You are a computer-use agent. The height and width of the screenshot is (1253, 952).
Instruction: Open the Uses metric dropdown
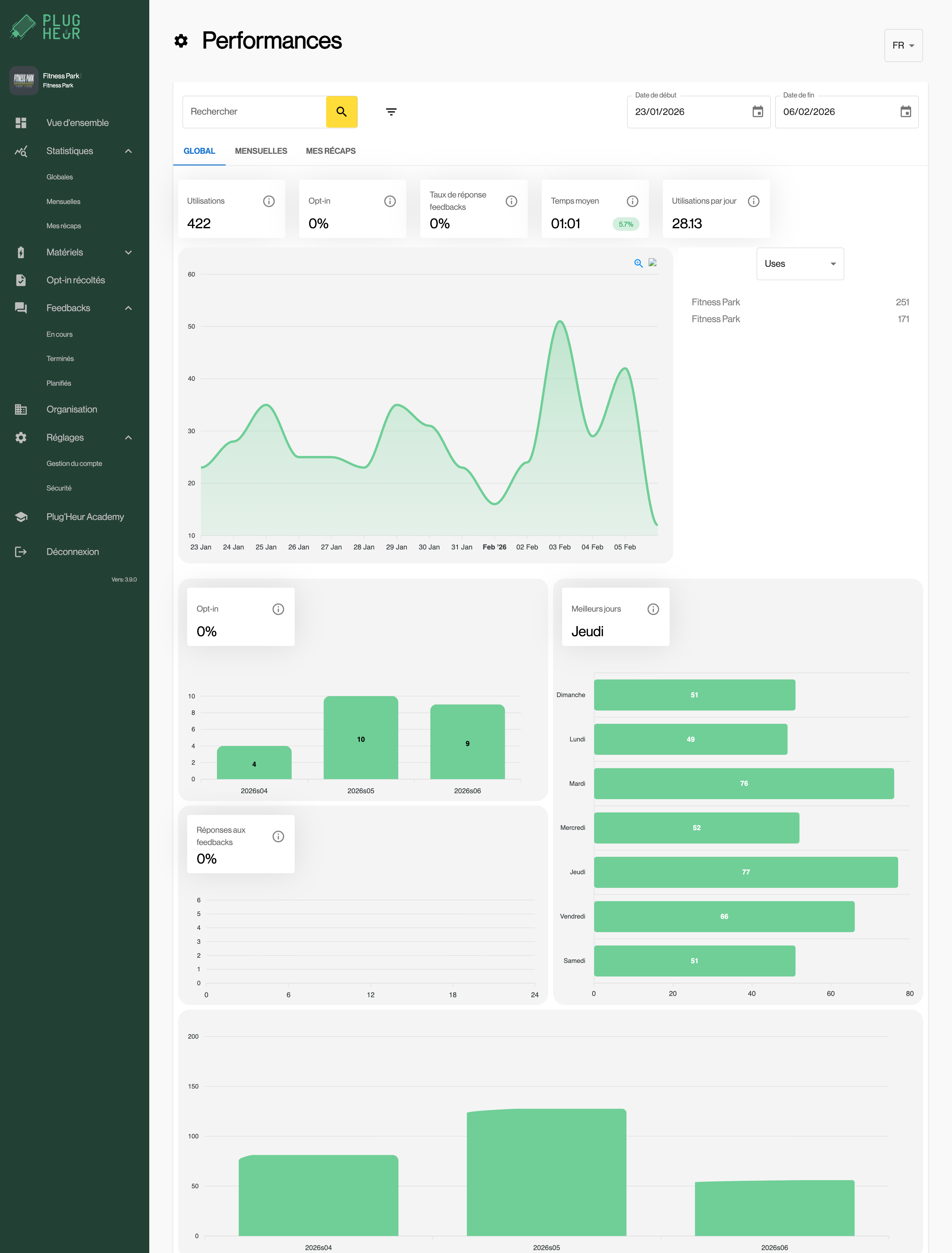[799, 264]
